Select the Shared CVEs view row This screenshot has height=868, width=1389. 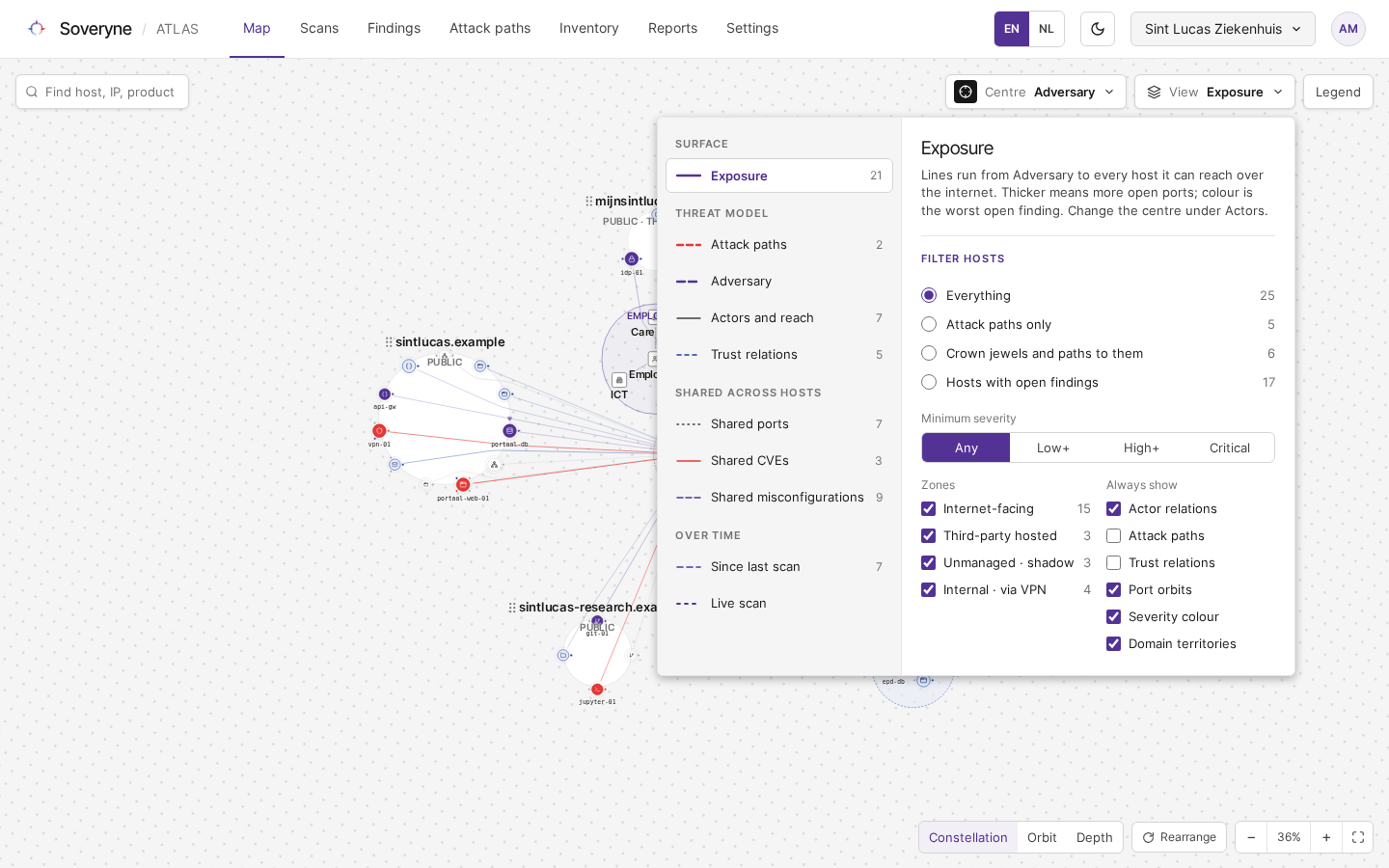[x=779, y=461]
